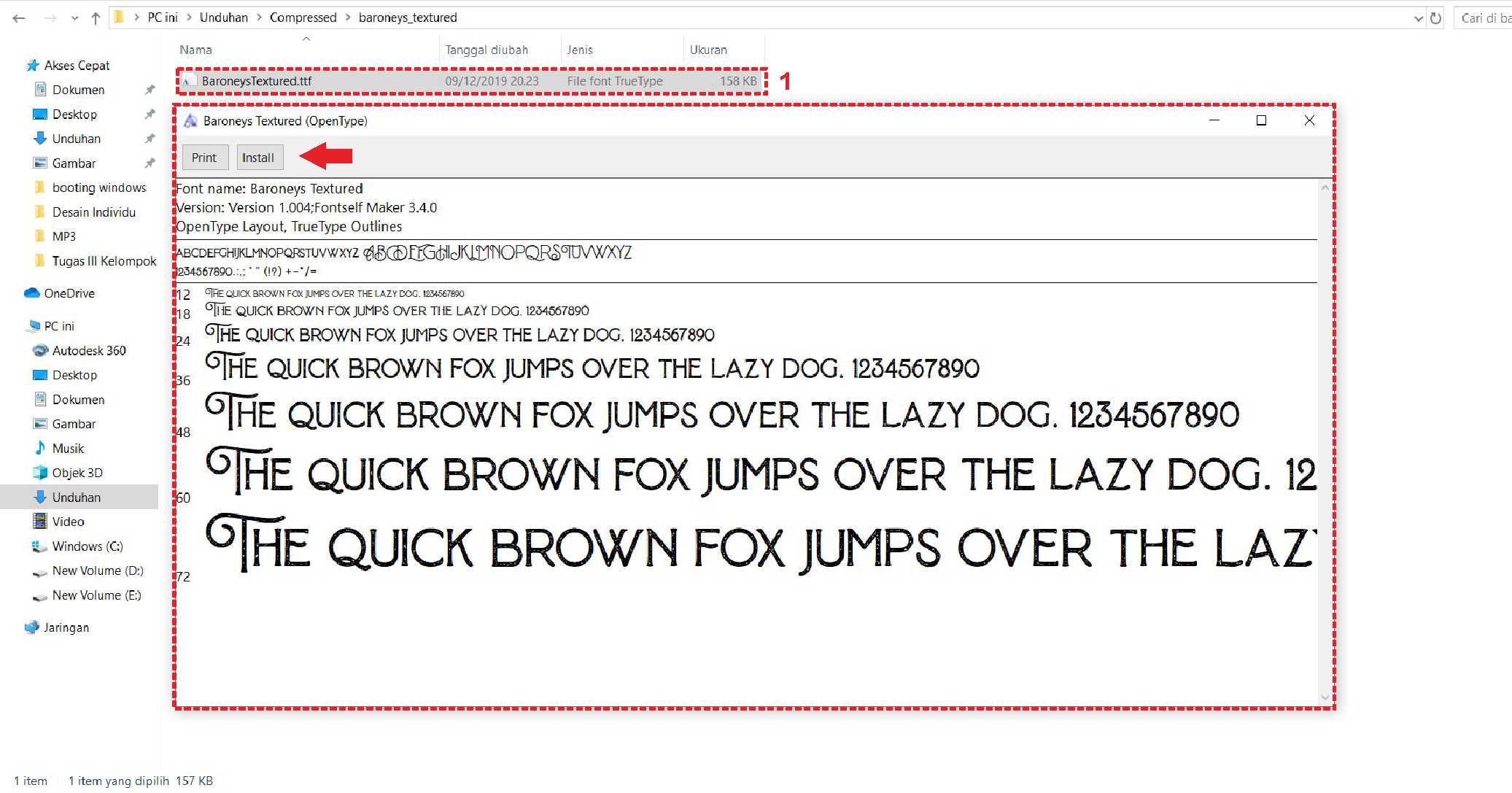This screenshot has height=793, width=1512.
Task: Click the Install button in font viewer
Action: click(x=258, y=158)
